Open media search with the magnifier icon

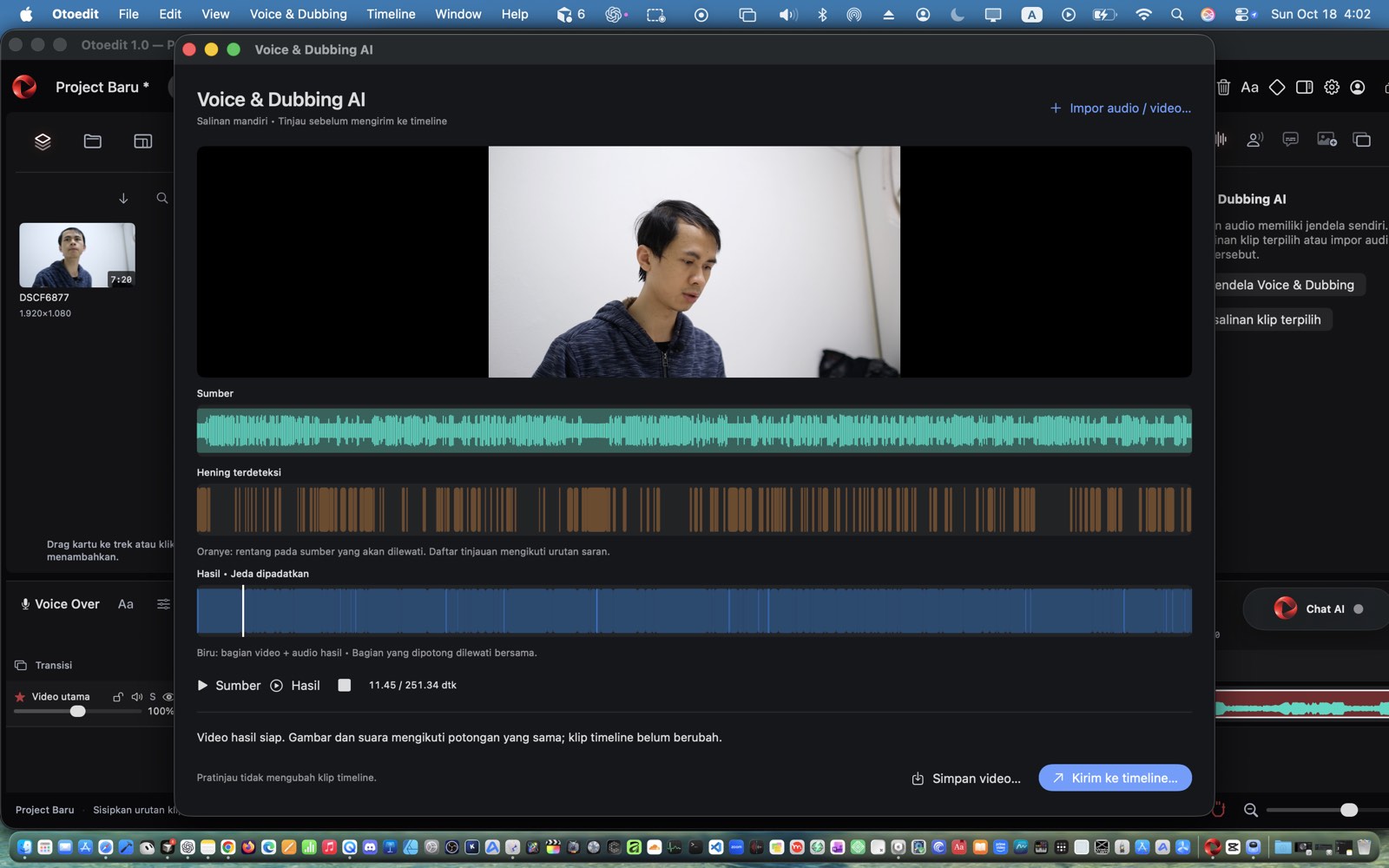pyautogui.click(x=162, y=199)
